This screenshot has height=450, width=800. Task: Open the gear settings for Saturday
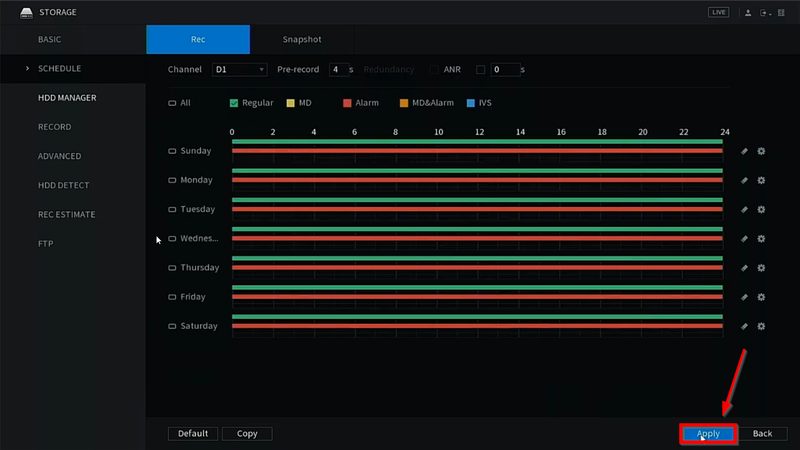pos(761,326)
